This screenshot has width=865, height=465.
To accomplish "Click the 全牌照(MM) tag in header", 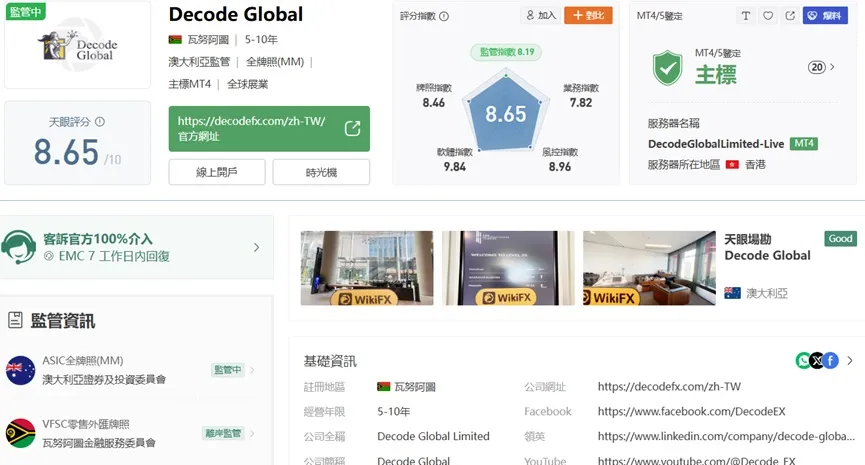I will 275,62.
